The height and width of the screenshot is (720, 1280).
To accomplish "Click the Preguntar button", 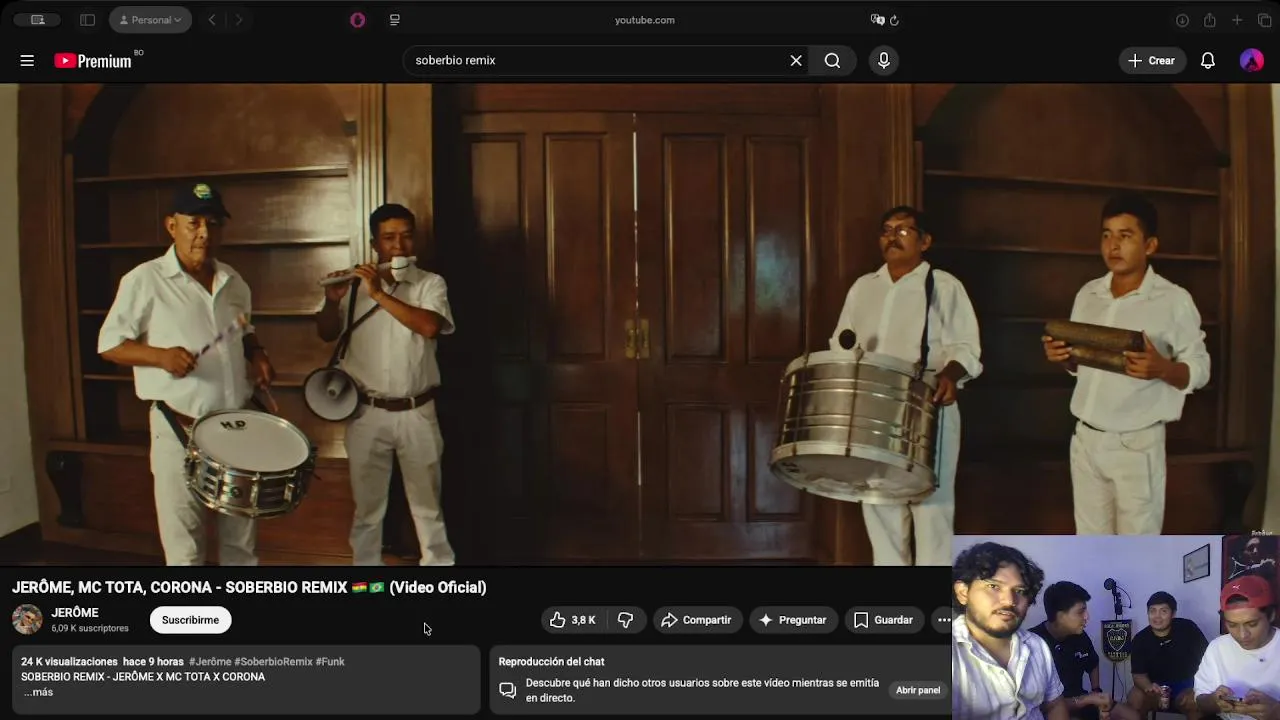I will pyautogui.click(x=793, y=620).
